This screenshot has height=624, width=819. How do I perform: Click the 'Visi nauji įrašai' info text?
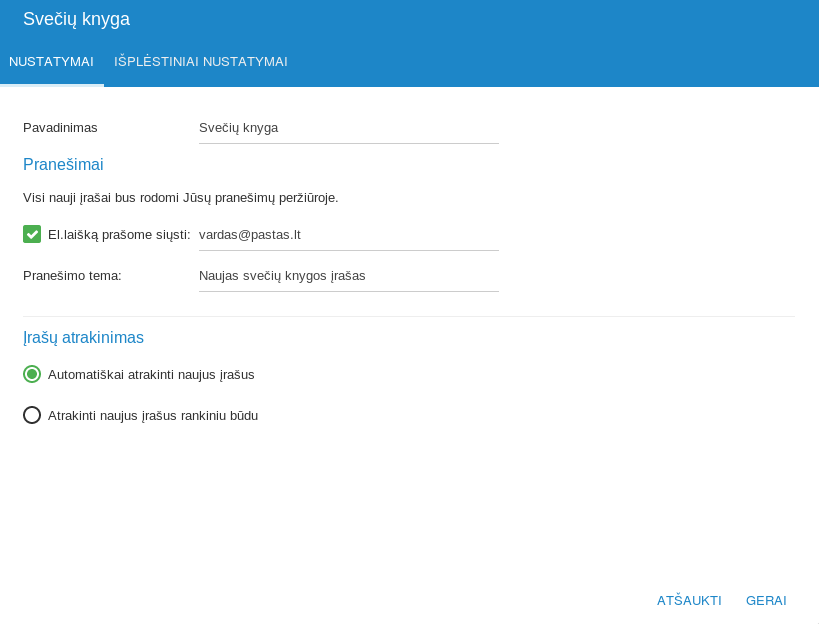(x=180, y=198)
